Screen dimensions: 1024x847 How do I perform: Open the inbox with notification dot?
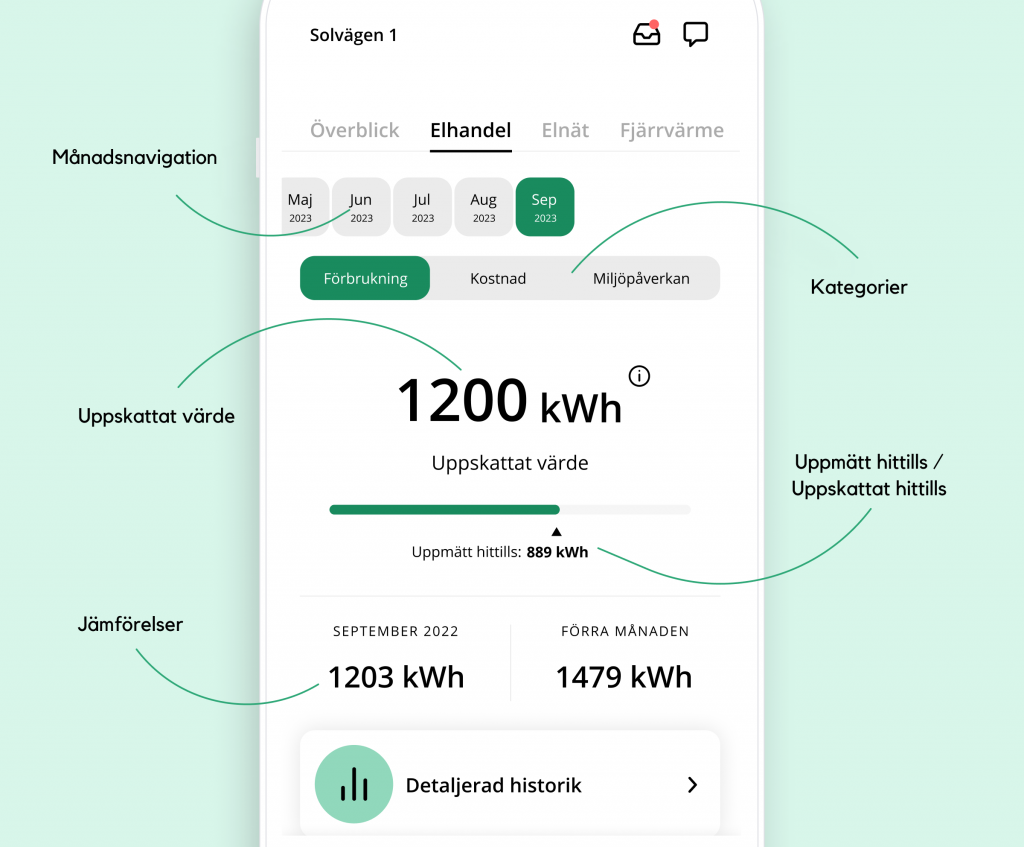click(647, 34)
